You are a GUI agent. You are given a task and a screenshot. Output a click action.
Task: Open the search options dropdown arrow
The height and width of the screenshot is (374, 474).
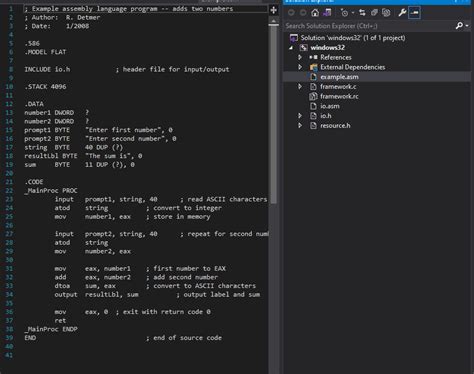467,26
